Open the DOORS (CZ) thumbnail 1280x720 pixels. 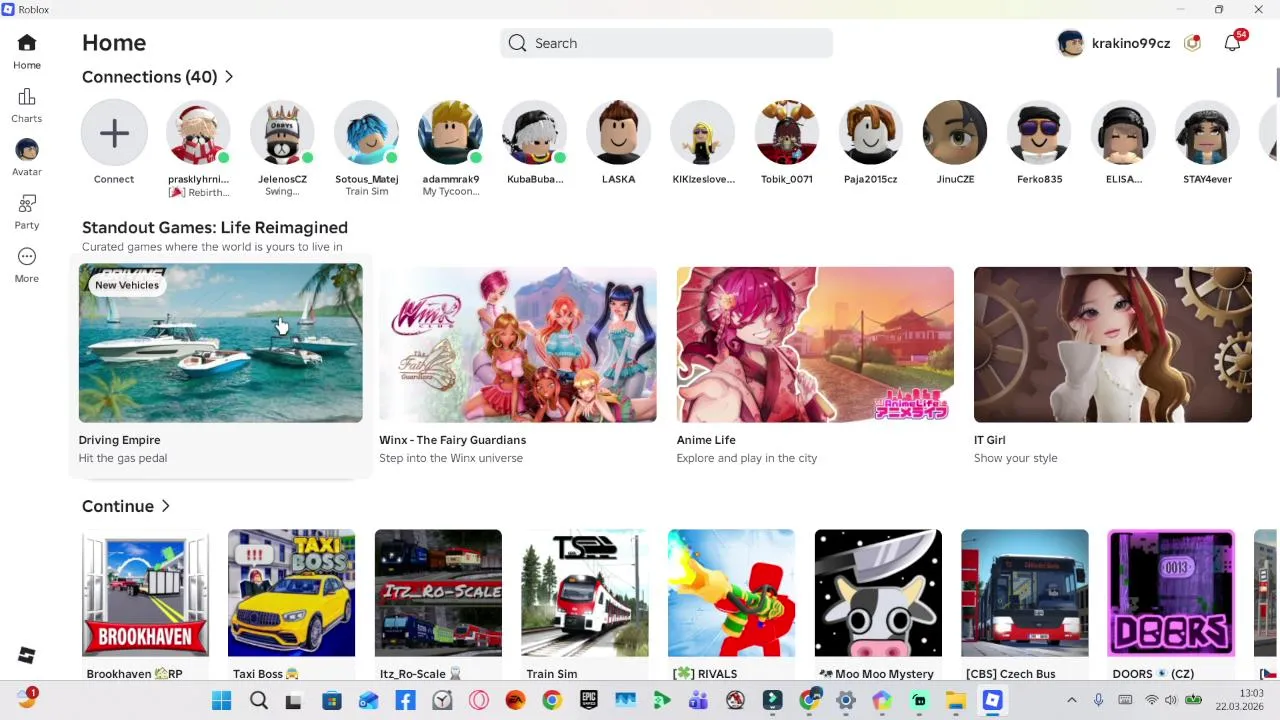click(1171, 593)
